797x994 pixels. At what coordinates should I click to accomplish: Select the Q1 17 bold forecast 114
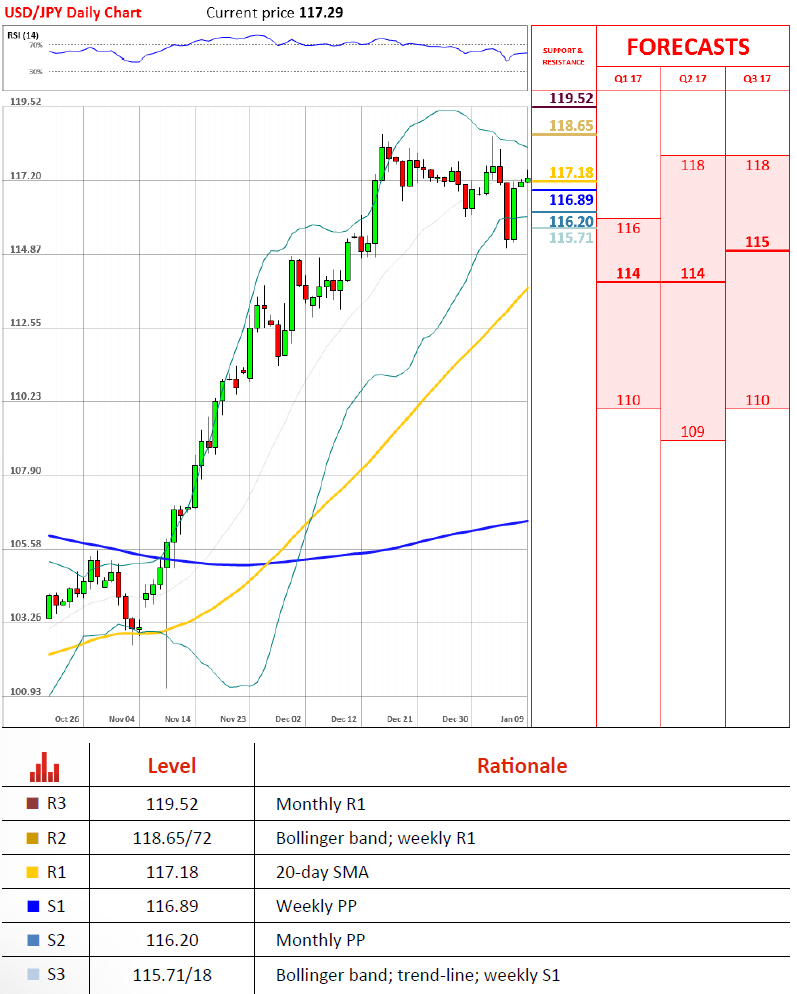coord(628,273)
